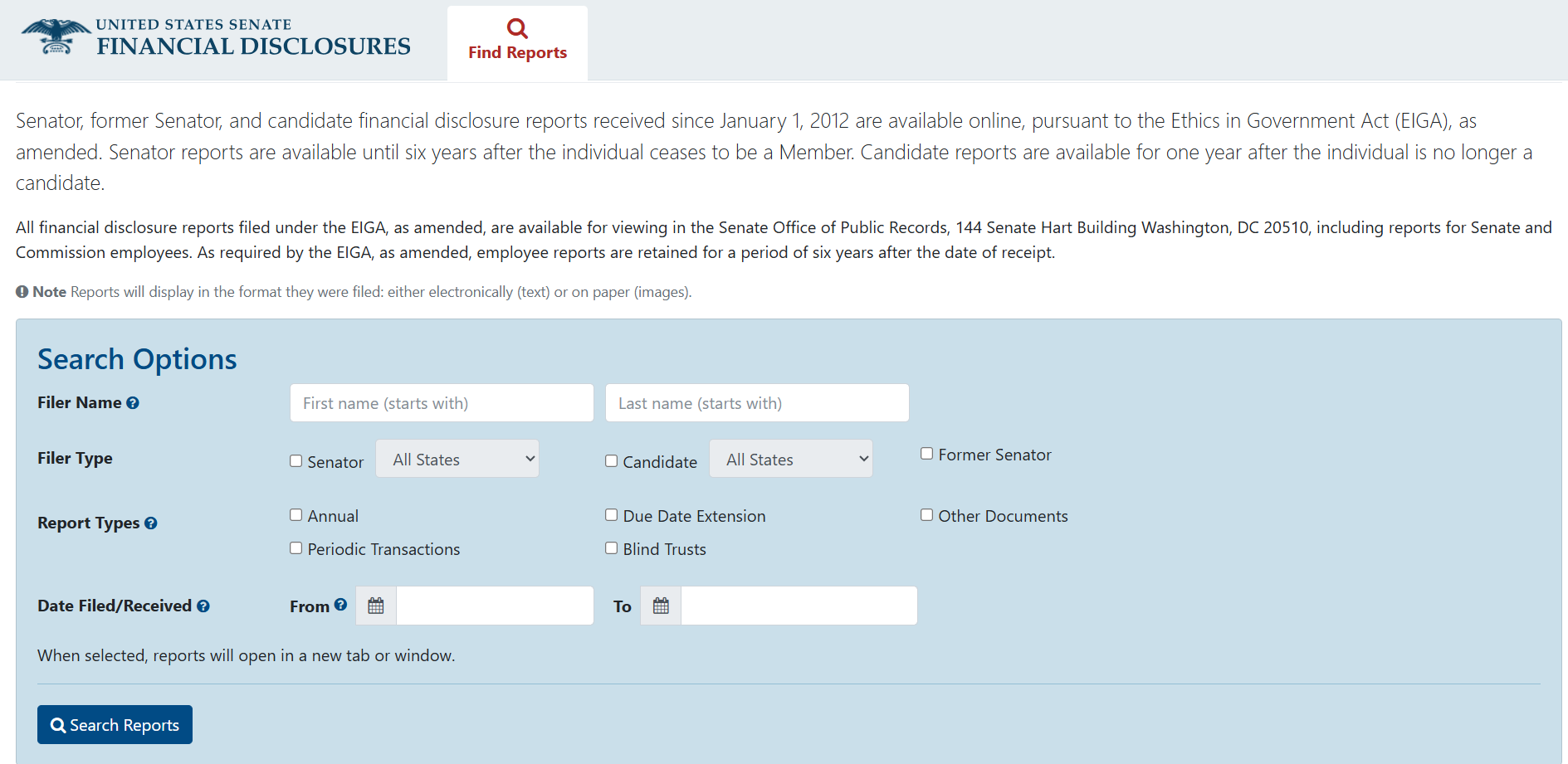Click the magnifier icon above Find Reports

(x=517, y=27)
